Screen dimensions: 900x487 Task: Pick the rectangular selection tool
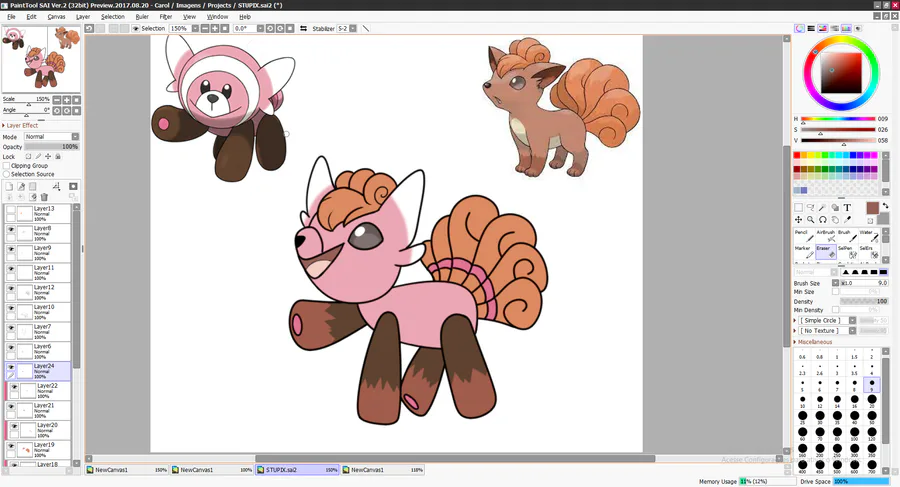point(798,207)
